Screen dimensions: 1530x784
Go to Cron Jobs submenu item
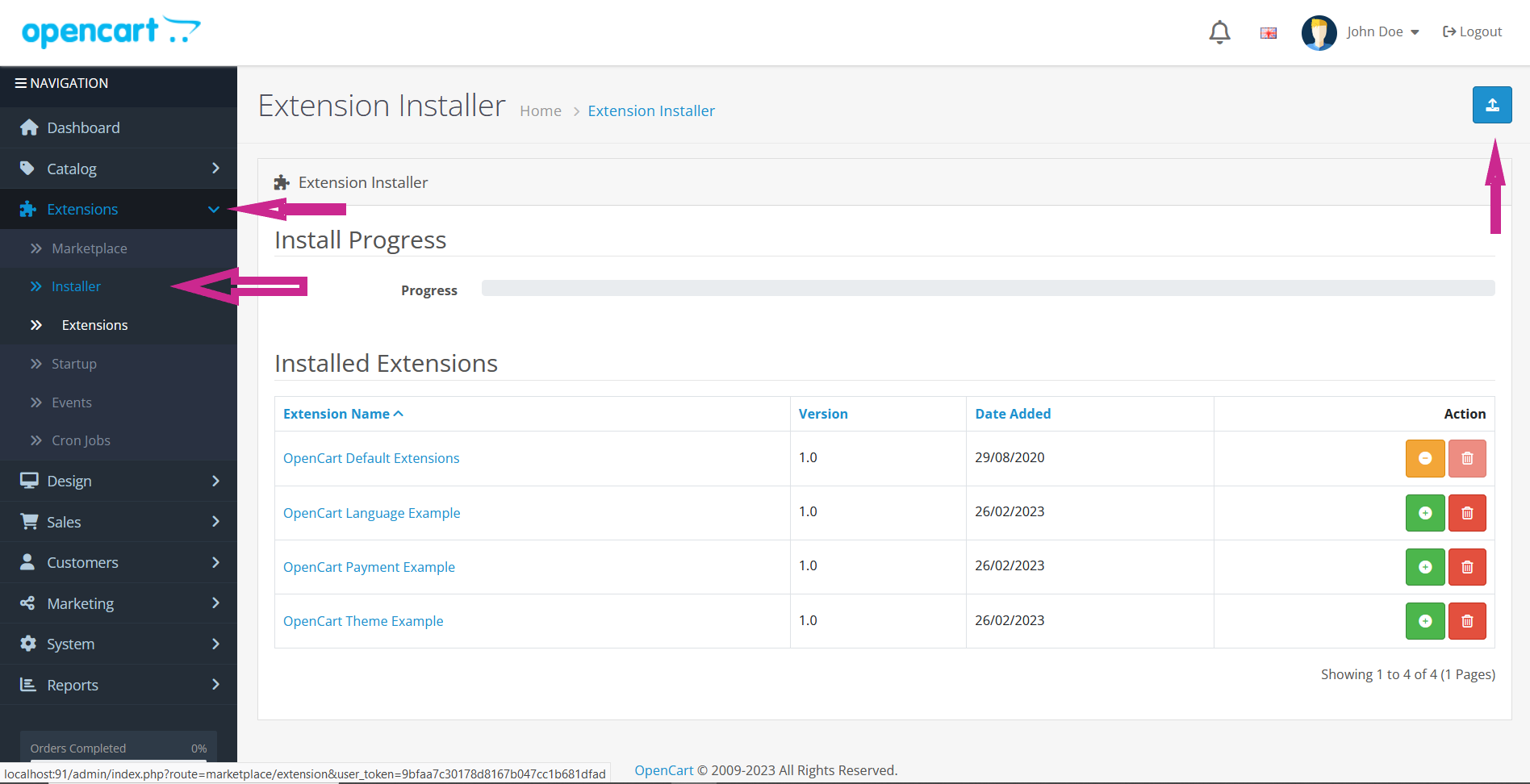(81, 440)
